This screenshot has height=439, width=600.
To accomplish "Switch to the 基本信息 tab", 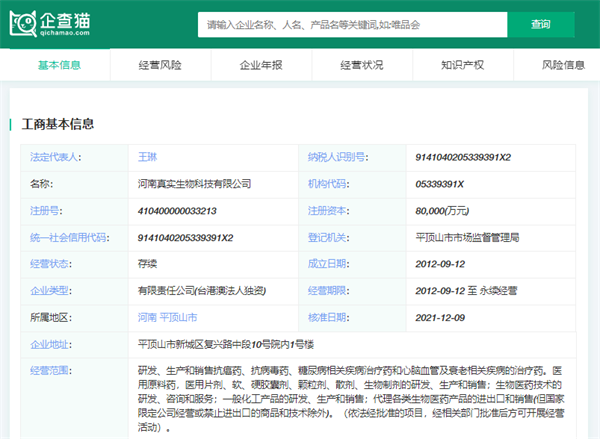I will pos(59,65).
